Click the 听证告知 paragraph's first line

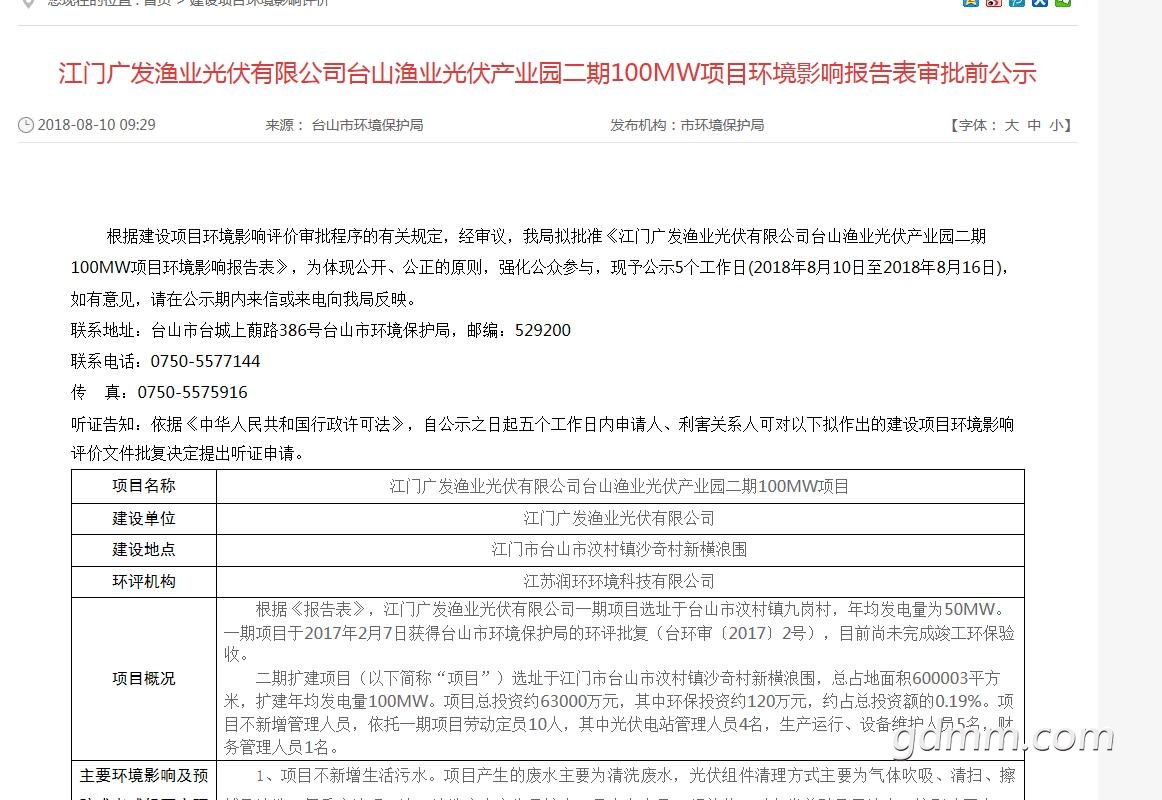[542, 424]
